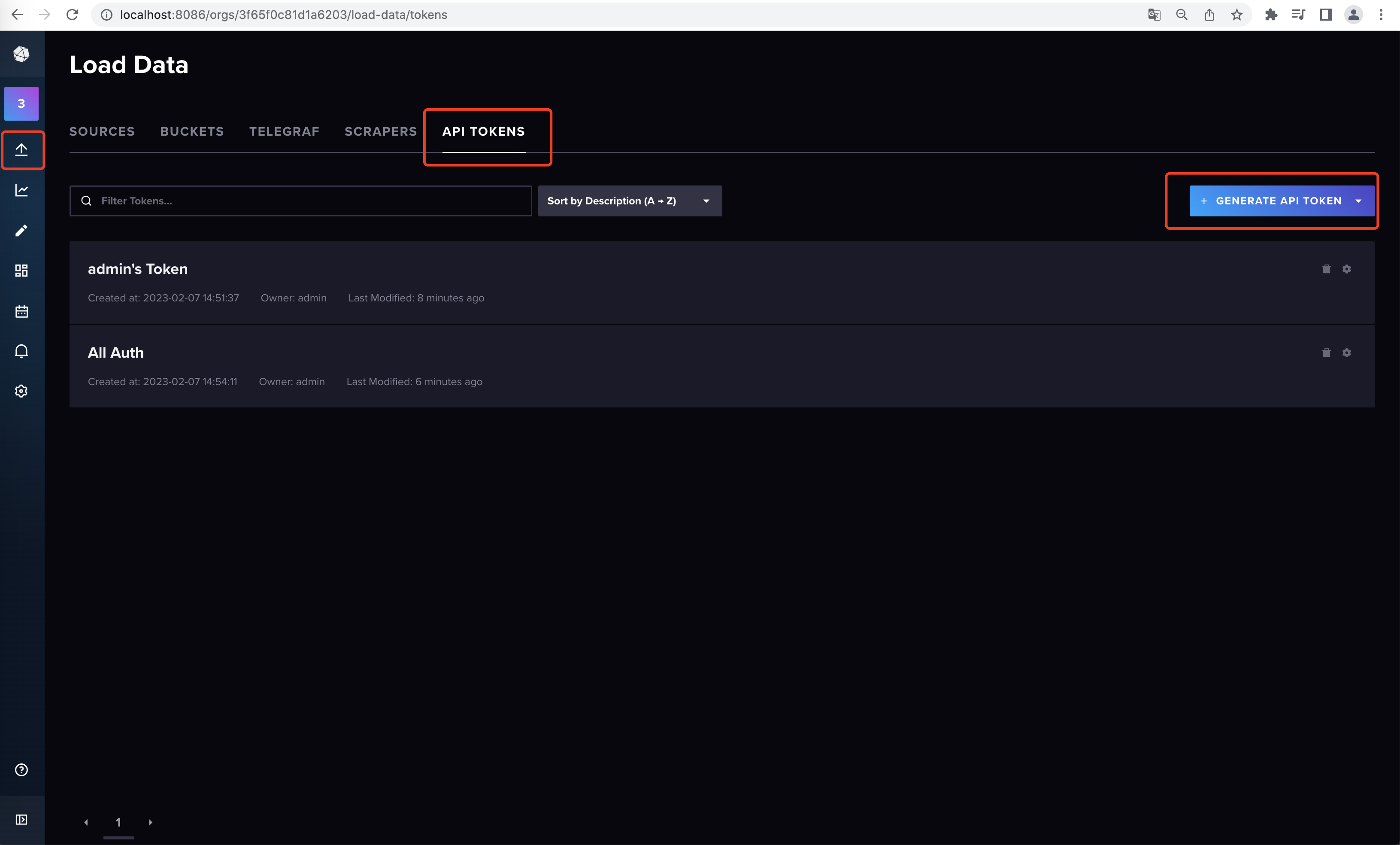Viewport: 1400px width, 845px height.
Task: Expand the Generate API Token dropdown caret
Action: [1358, 201]
